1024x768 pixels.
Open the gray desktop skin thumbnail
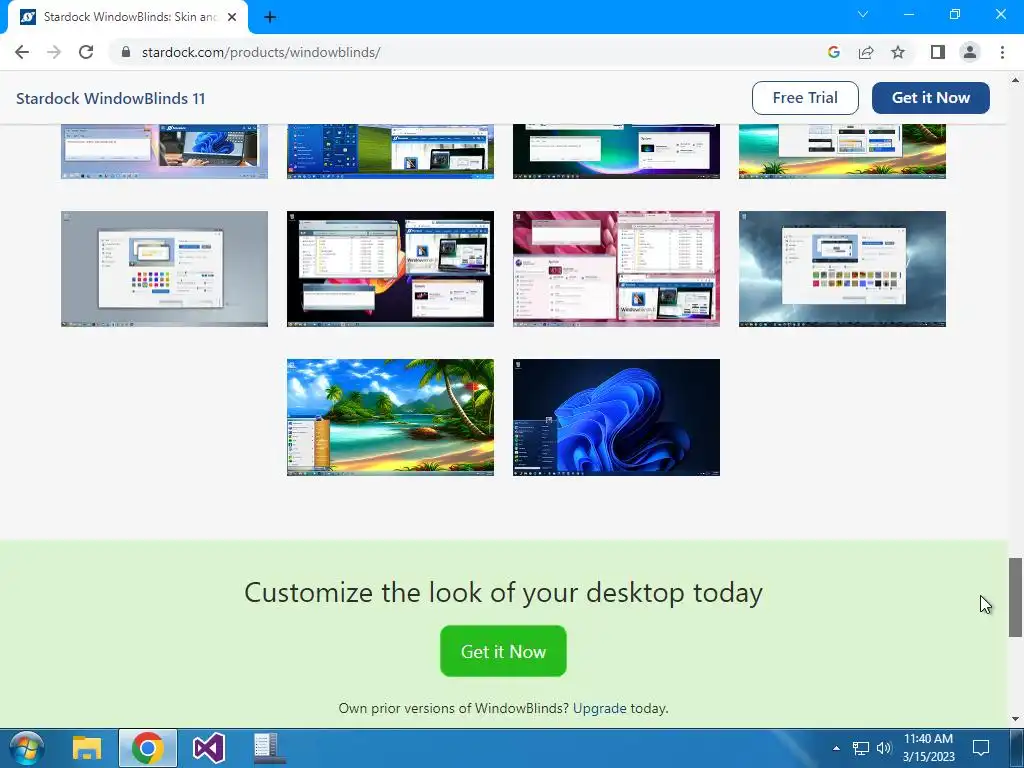pos(165,268)
